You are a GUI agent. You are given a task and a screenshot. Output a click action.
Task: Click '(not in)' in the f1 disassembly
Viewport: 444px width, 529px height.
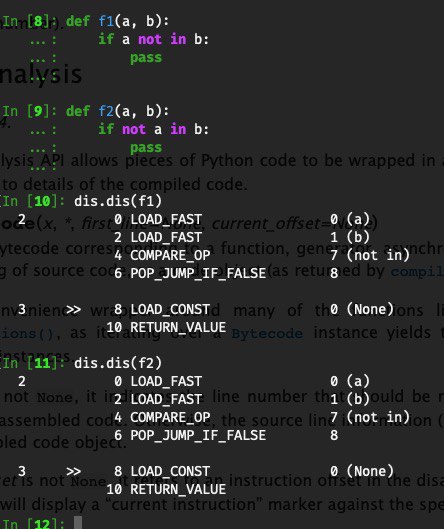point(378,255)
